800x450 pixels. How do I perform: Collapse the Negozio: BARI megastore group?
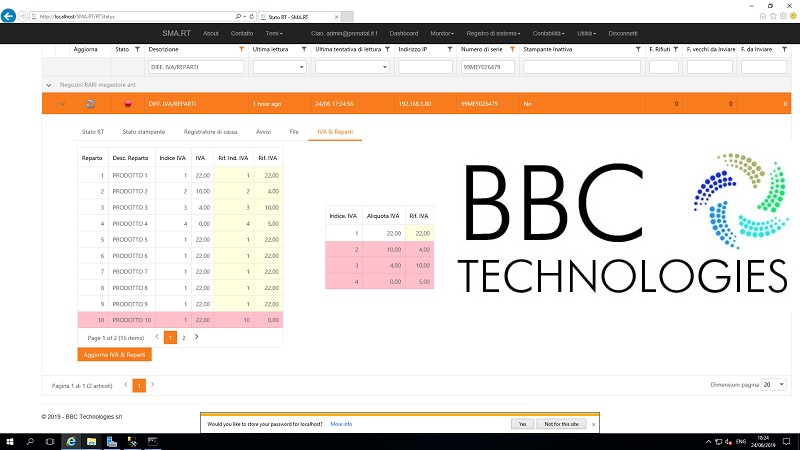coord(48,85)
